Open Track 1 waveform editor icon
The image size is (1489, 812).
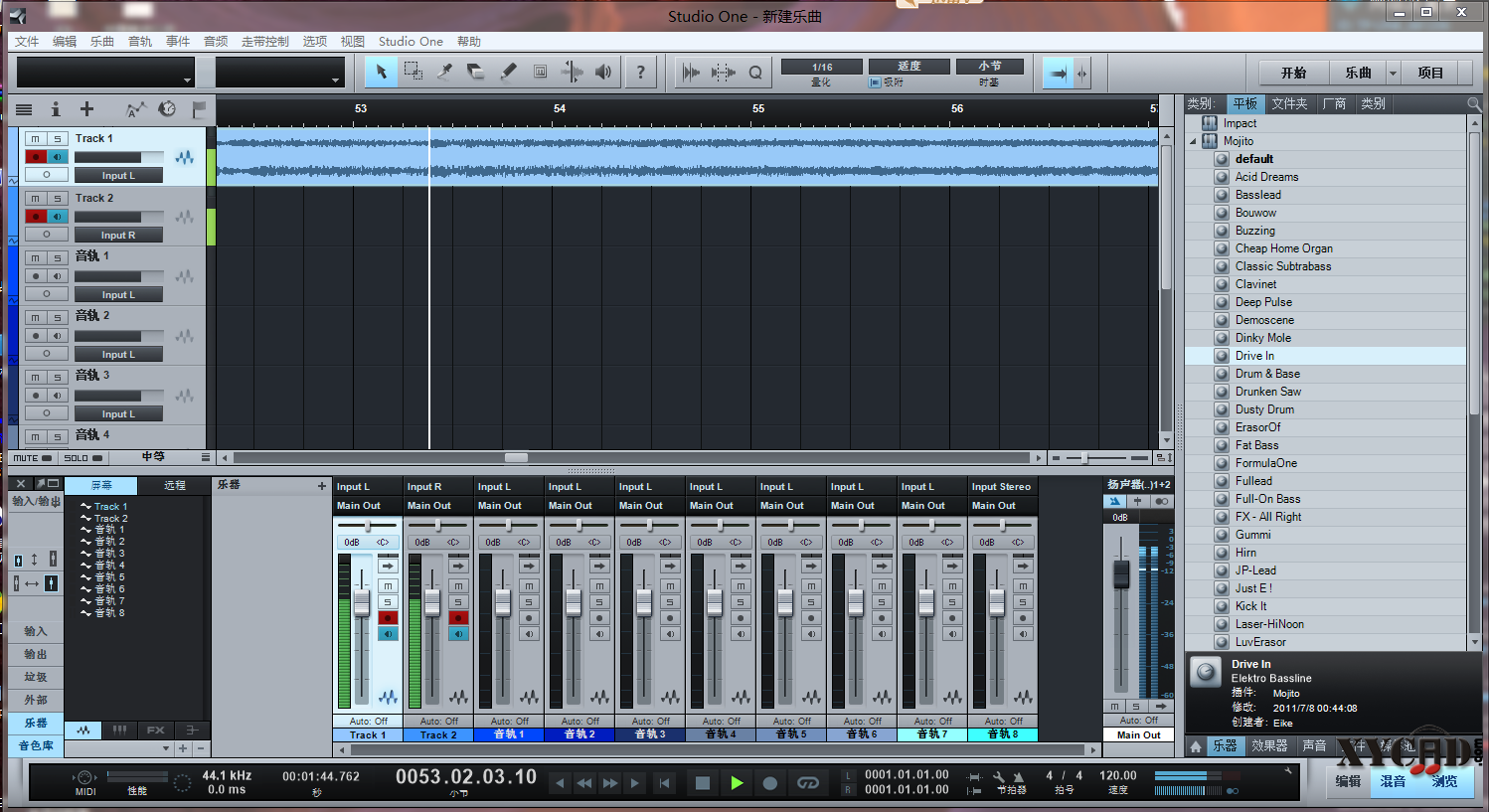[185, 157]
